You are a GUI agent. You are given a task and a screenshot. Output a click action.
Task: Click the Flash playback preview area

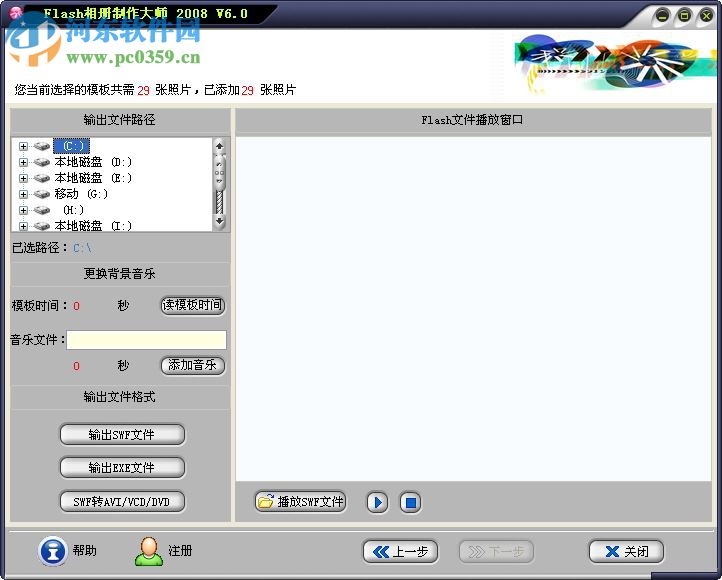(473, 308)
